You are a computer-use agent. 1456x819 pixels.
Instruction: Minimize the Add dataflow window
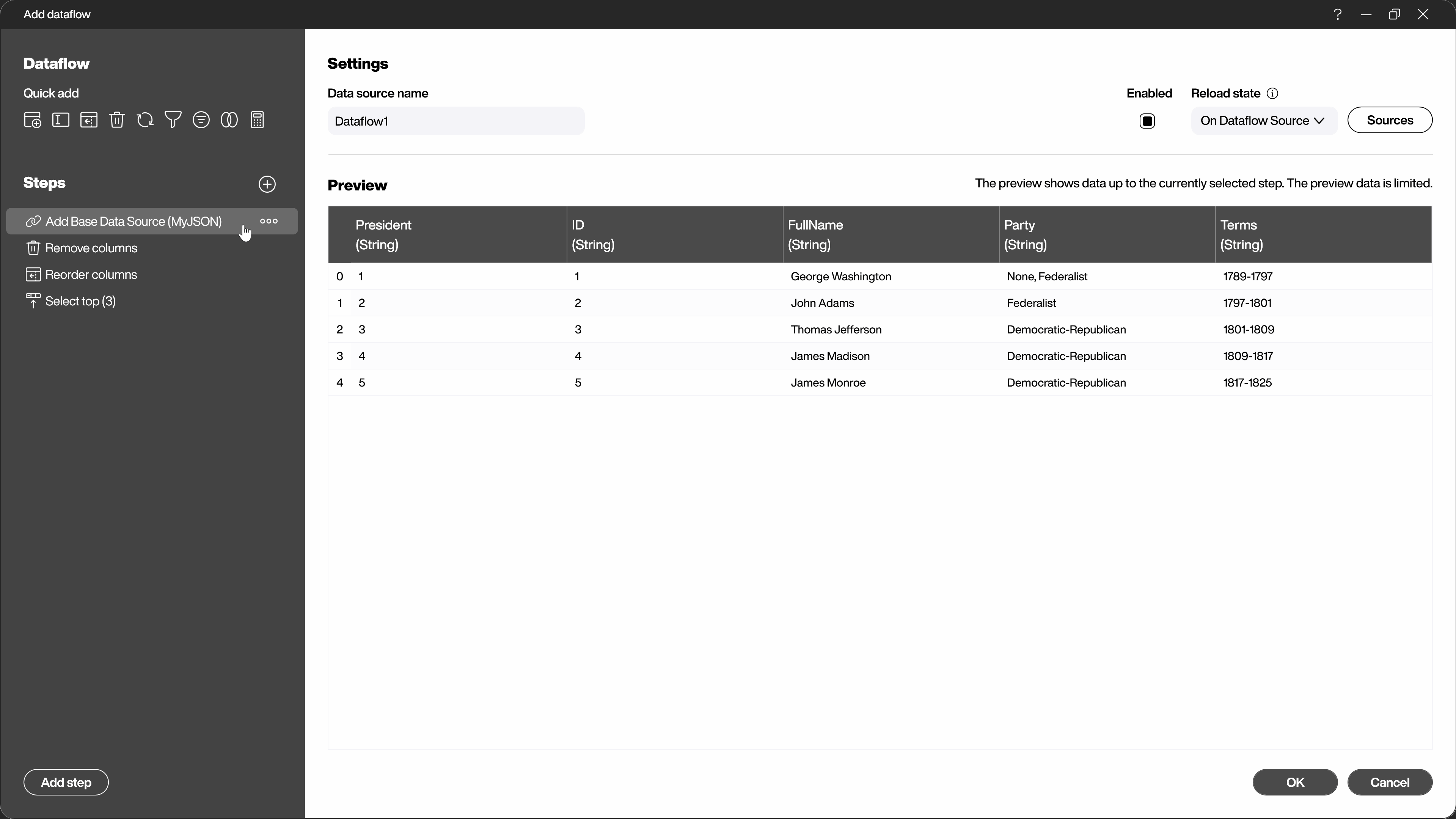point(1366,14)
